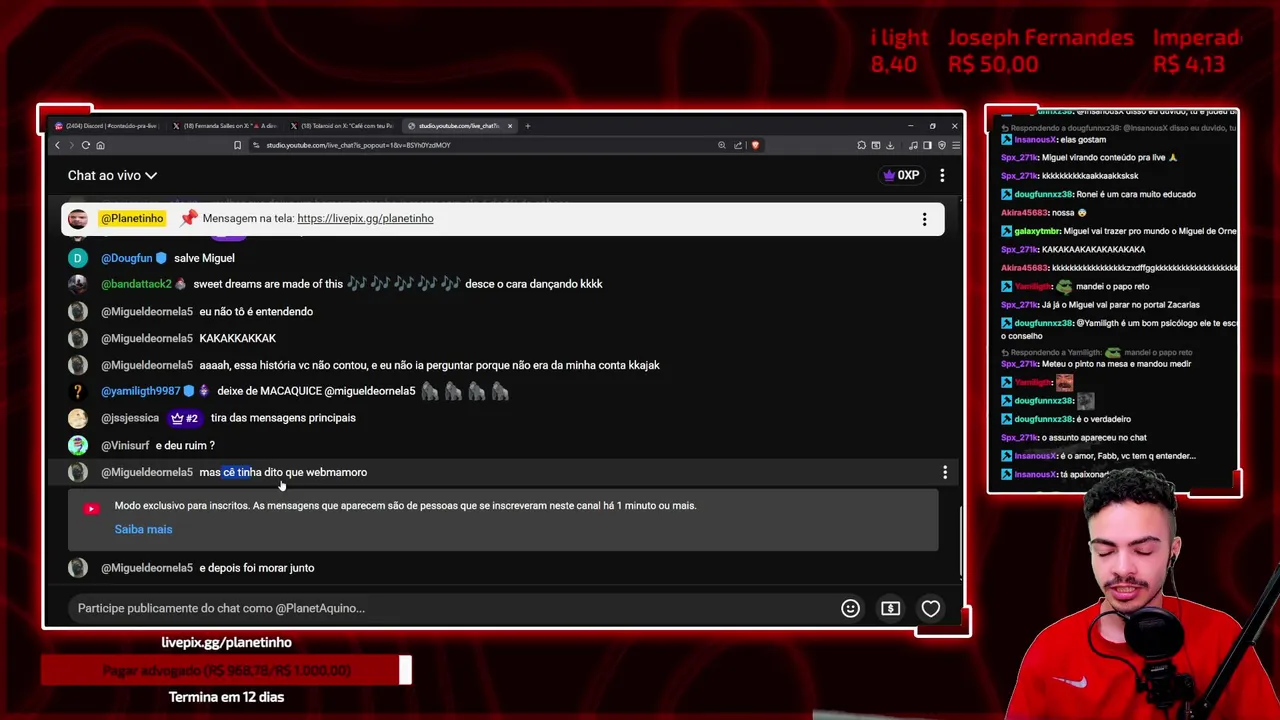
Task: Click the chat vertical scrollbar
Action: [961, 540]
